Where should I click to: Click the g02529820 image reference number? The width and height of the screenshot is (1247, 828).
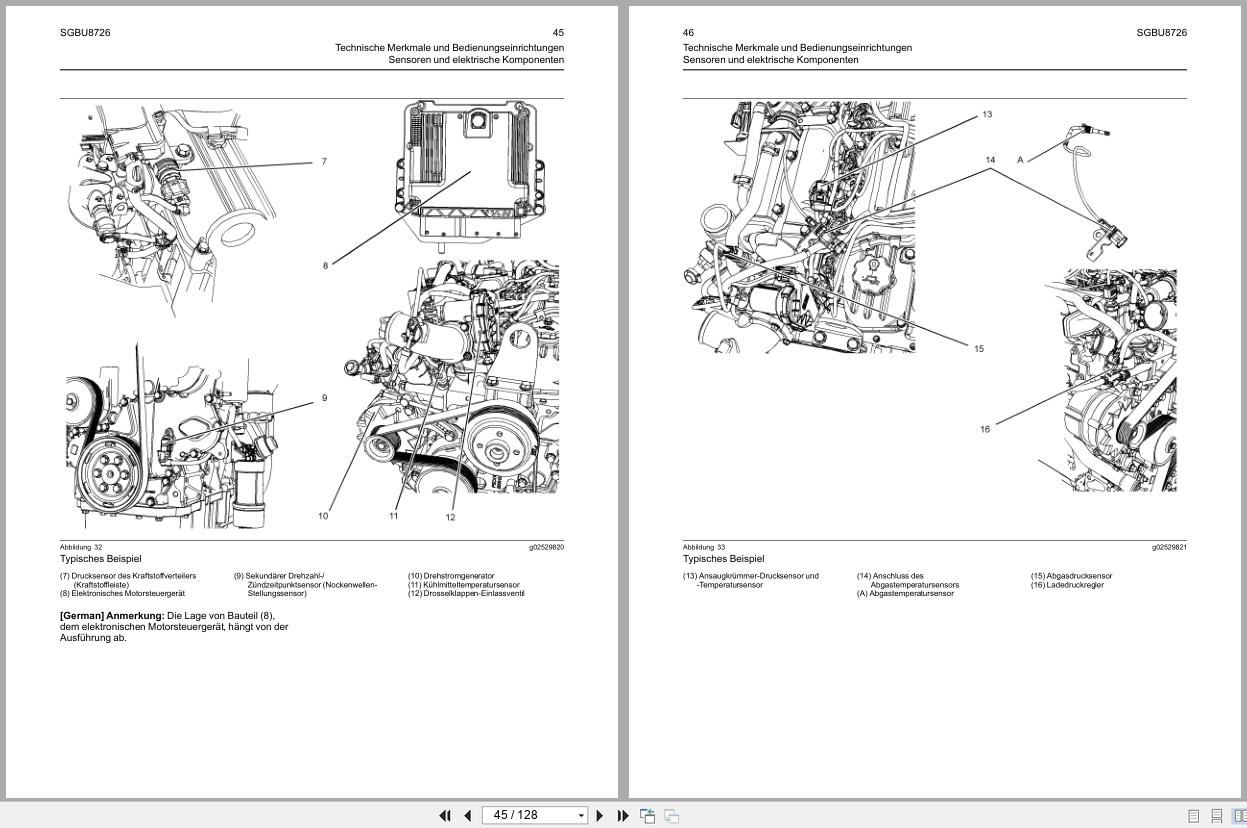pyautogui.click(x=546, y=547)
